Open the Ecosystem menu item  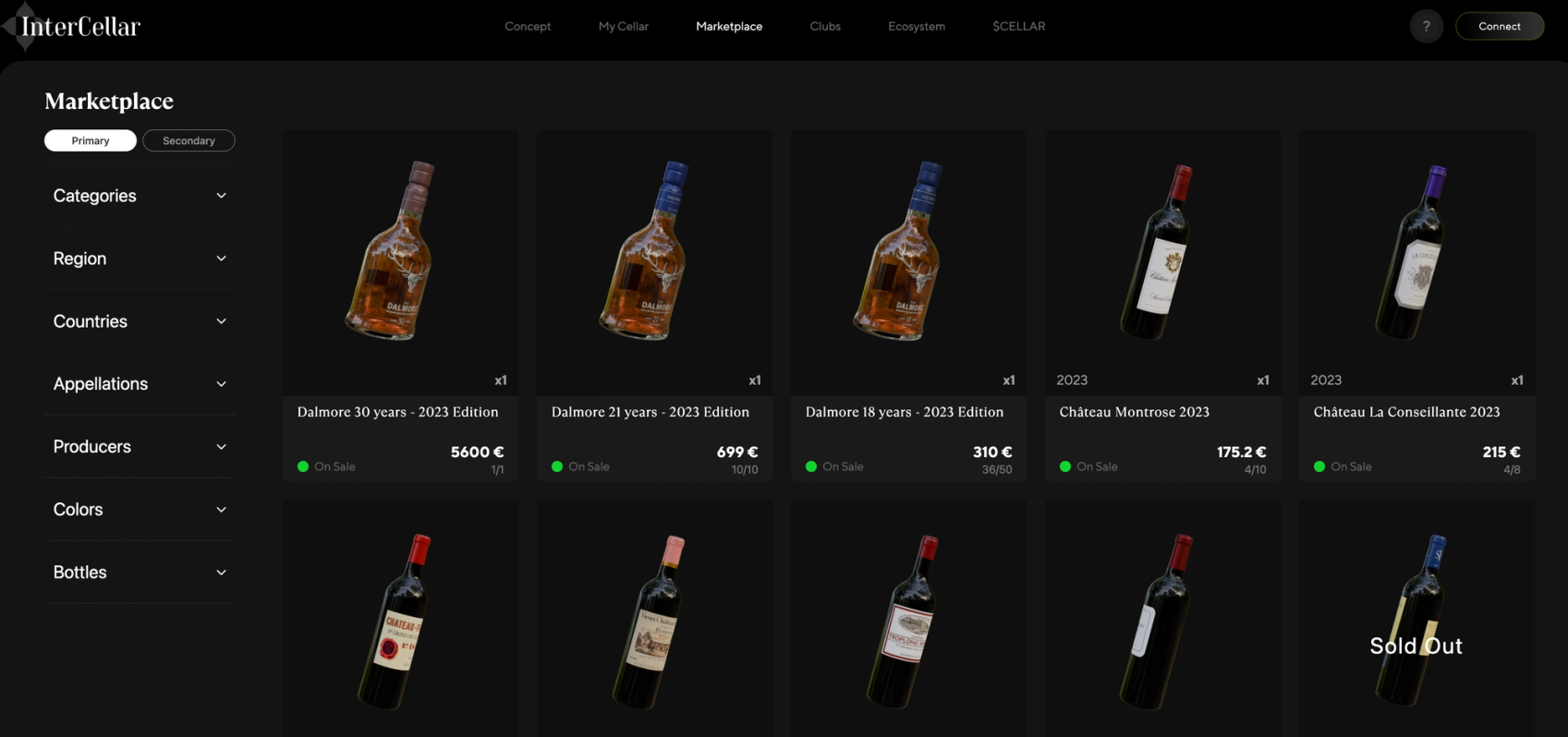917,27
